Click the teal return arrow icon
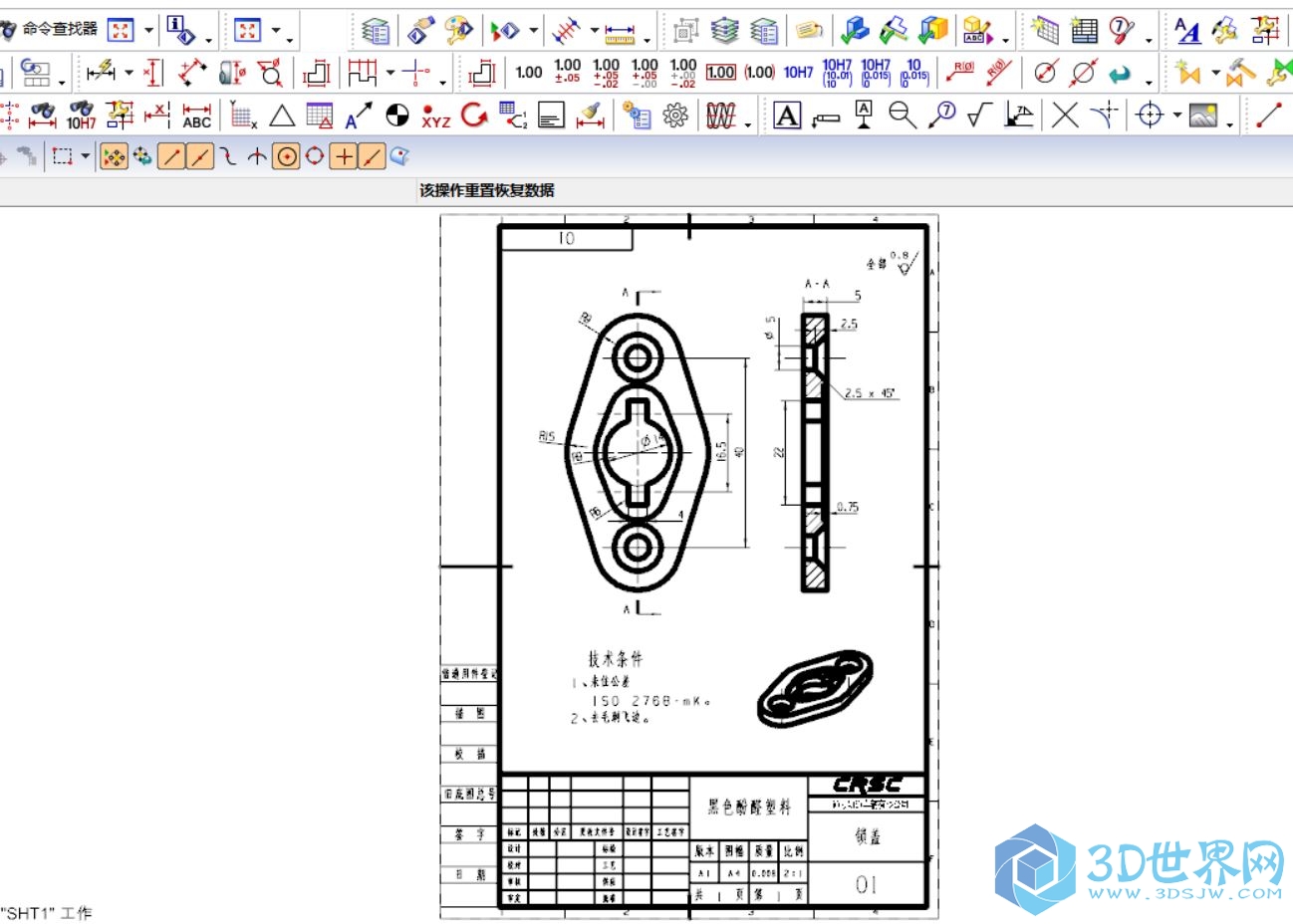 point(1121,73)
